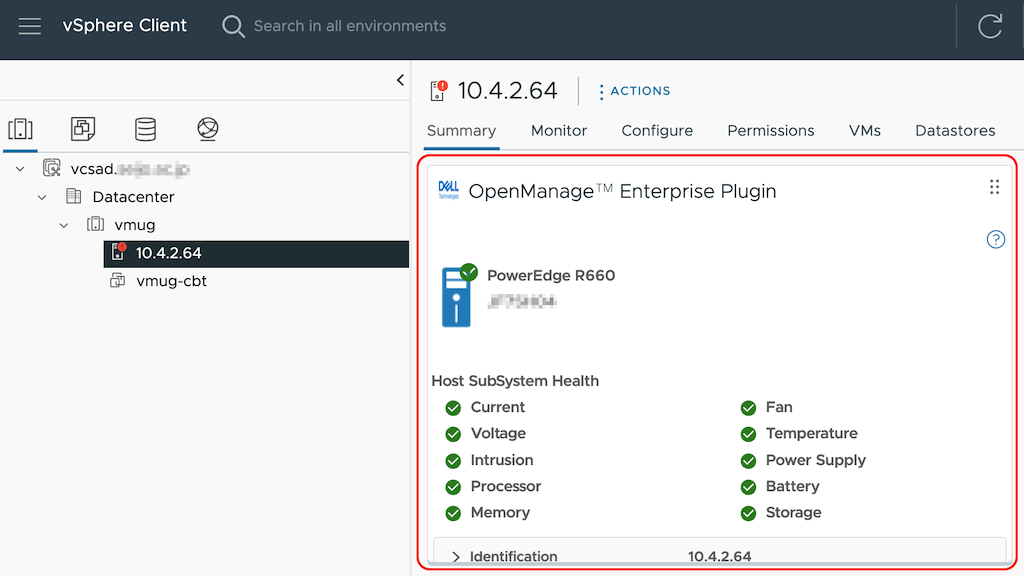Screen dimensions: 1024x576
Task: Open the VMs tab
Action: (865, 131)
